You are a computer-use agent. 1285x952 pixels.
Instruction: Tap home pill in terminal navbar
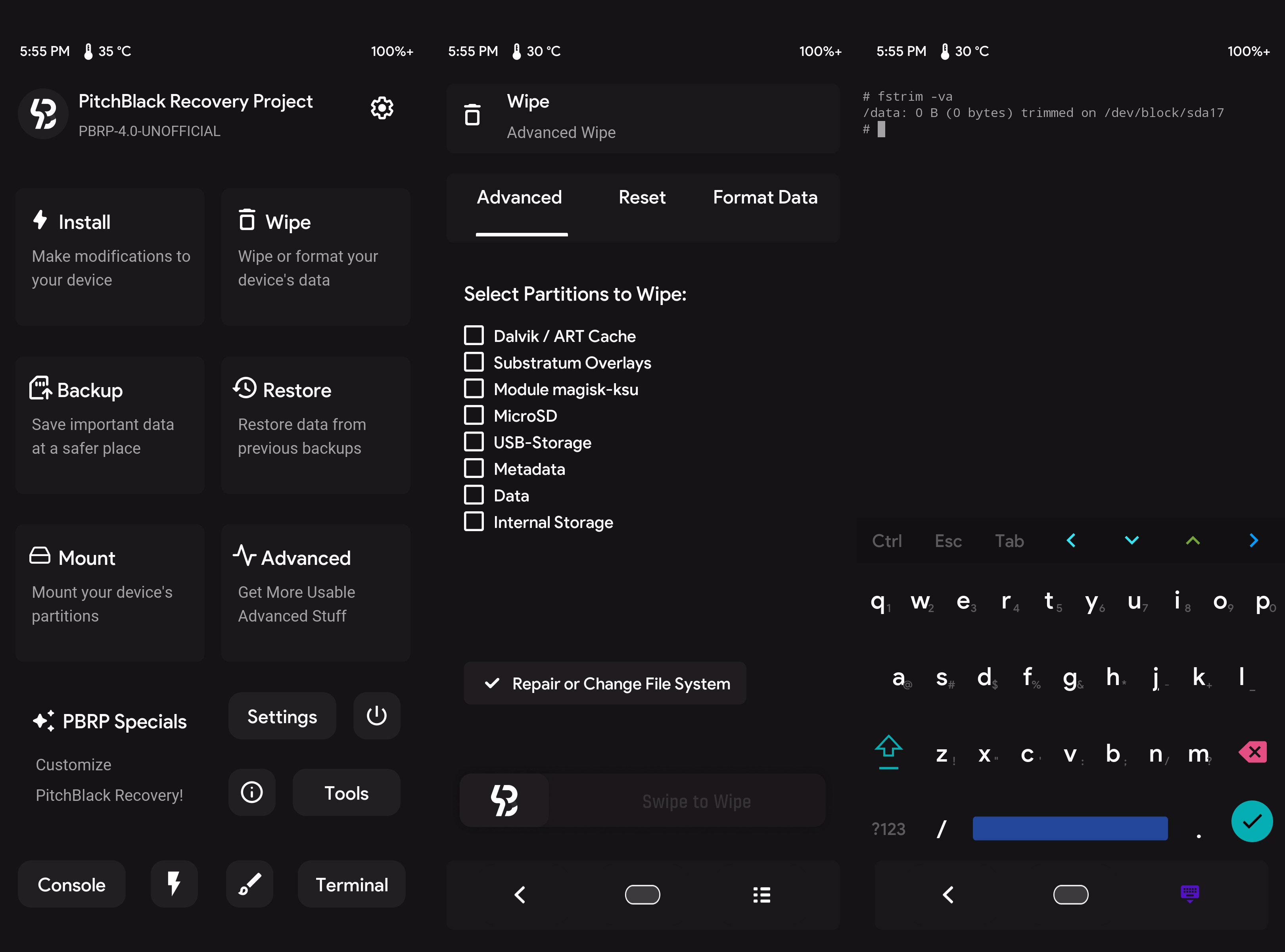[x=1071, y=894]
